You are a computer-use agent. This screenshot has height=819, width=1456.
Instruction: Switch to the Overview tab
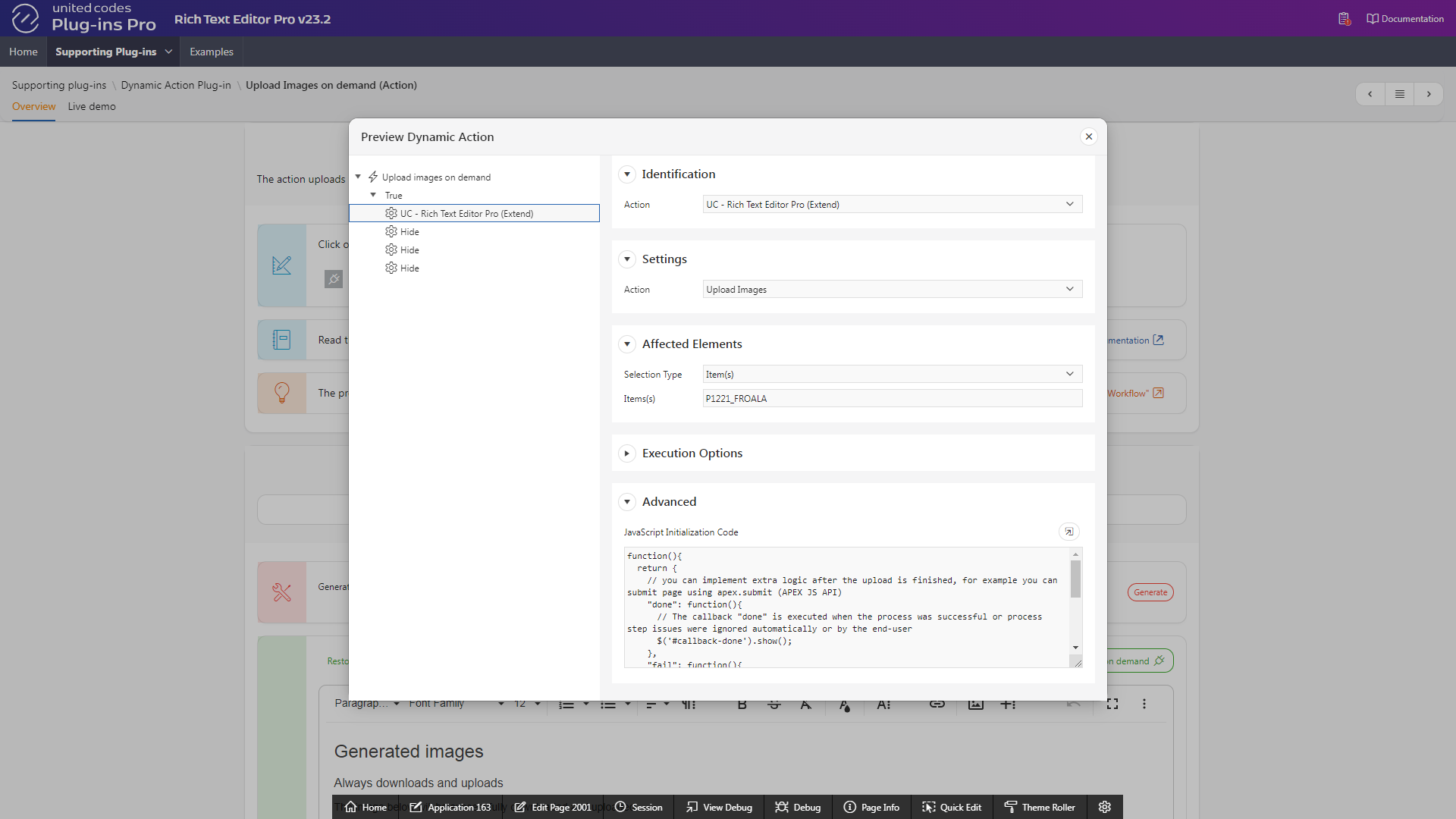tap(33, 106)
